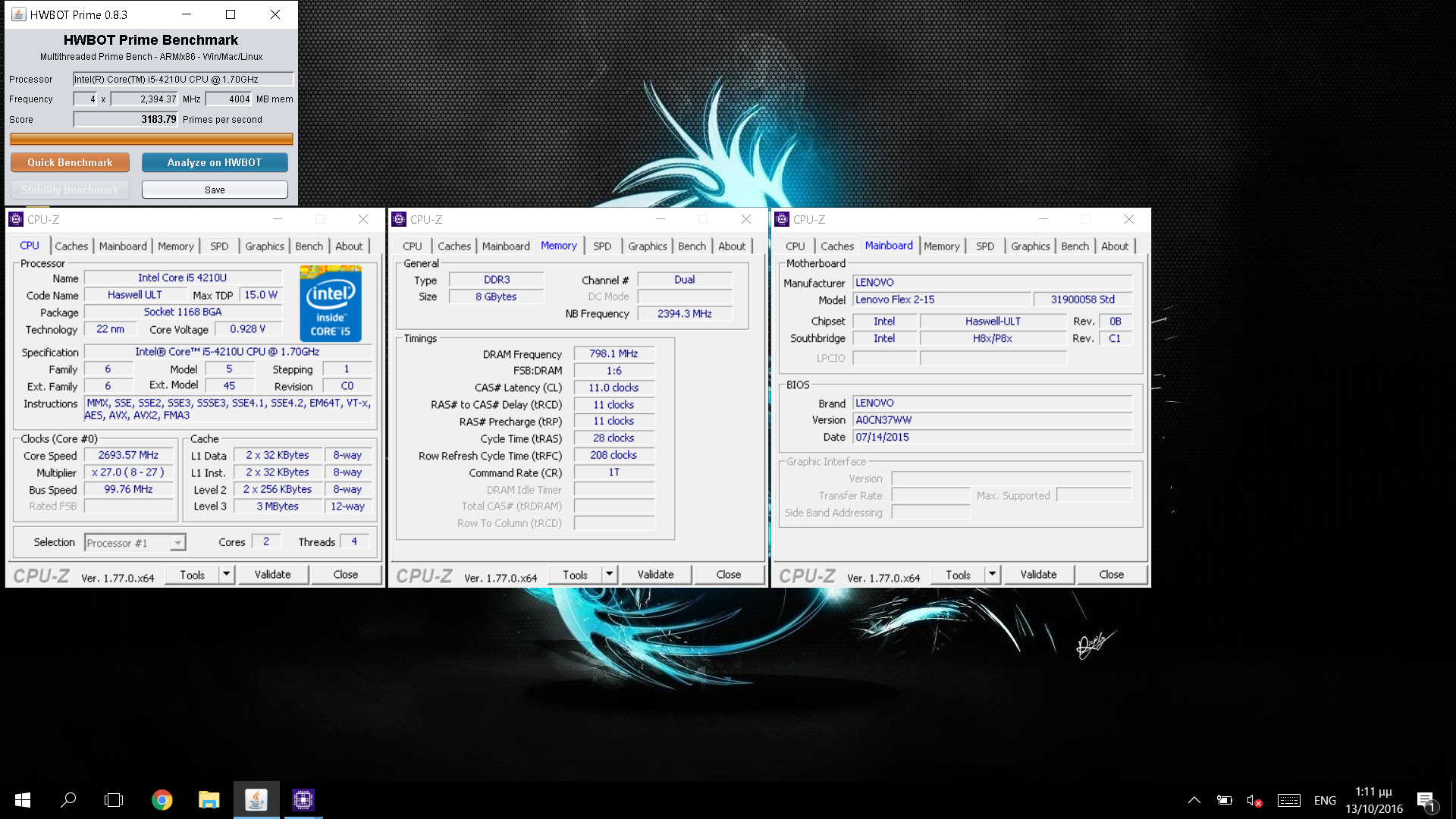
Task: Open taskbar search magnifier icon
Action: pos(68,800)
